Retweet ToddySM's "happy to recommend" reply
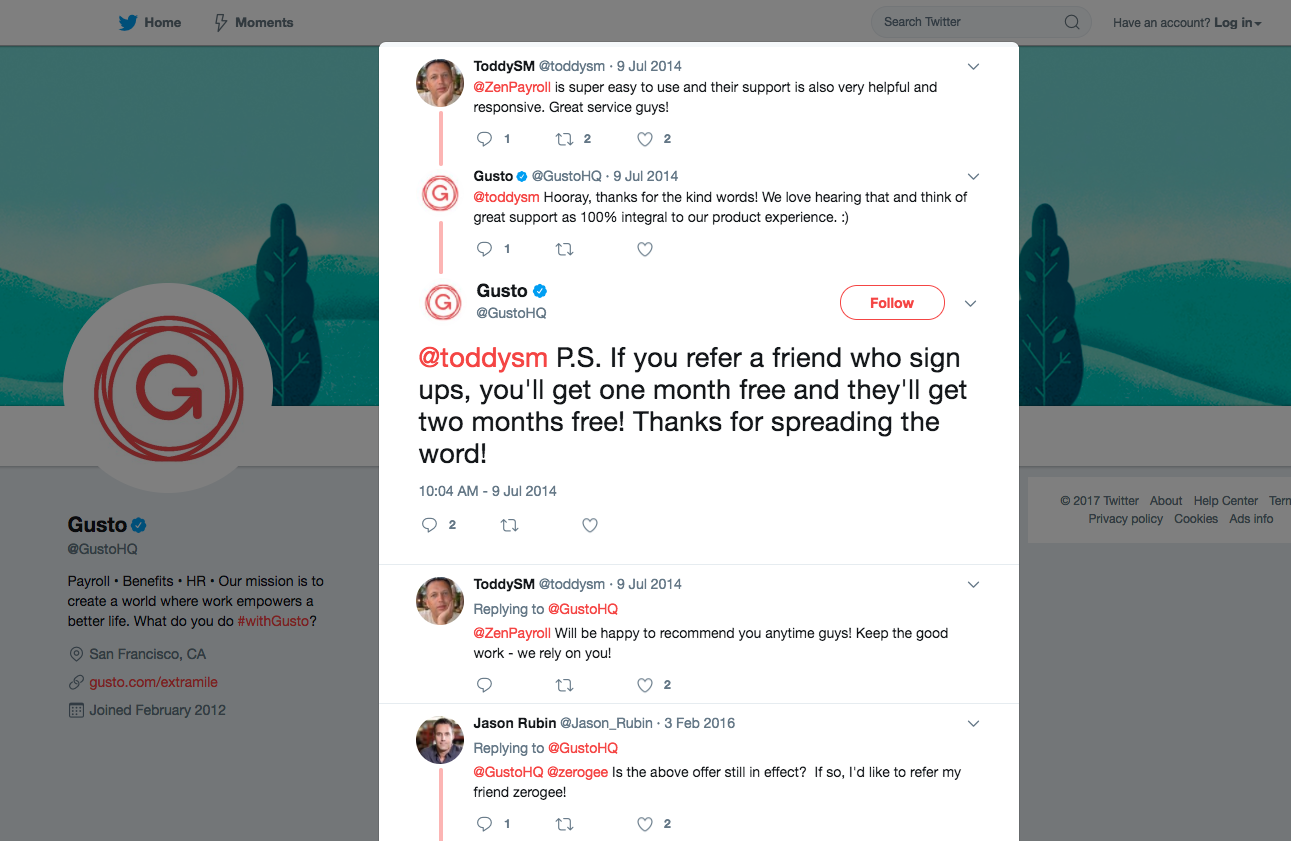 click(x=564, y=685)
